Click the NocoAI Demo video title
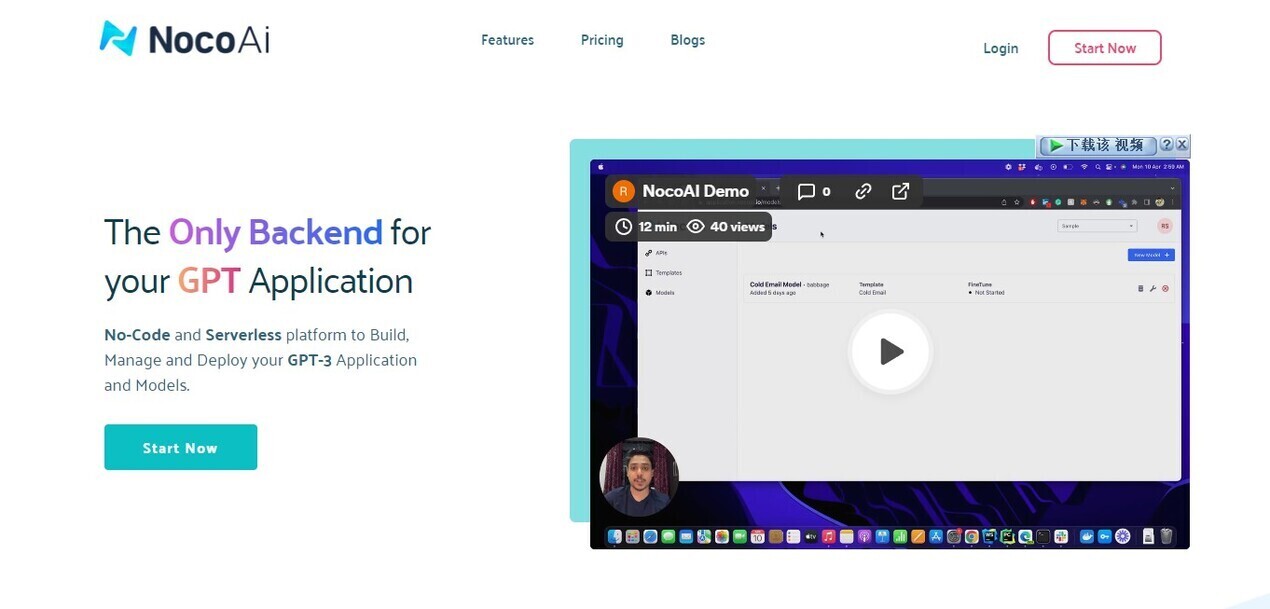Viewport: 1270px width, 609px height. pos(695,191)
